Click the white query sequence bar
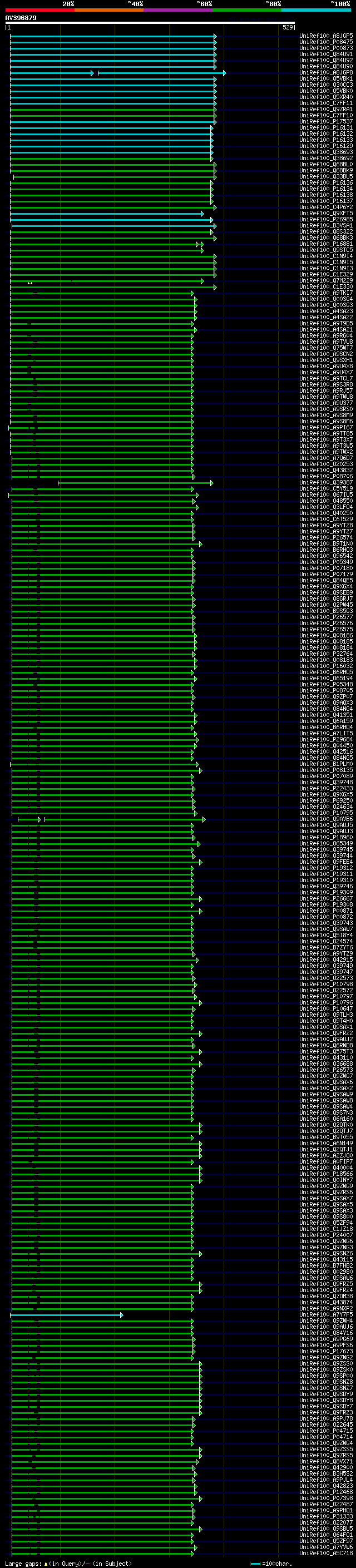 [x=150, y=23]
